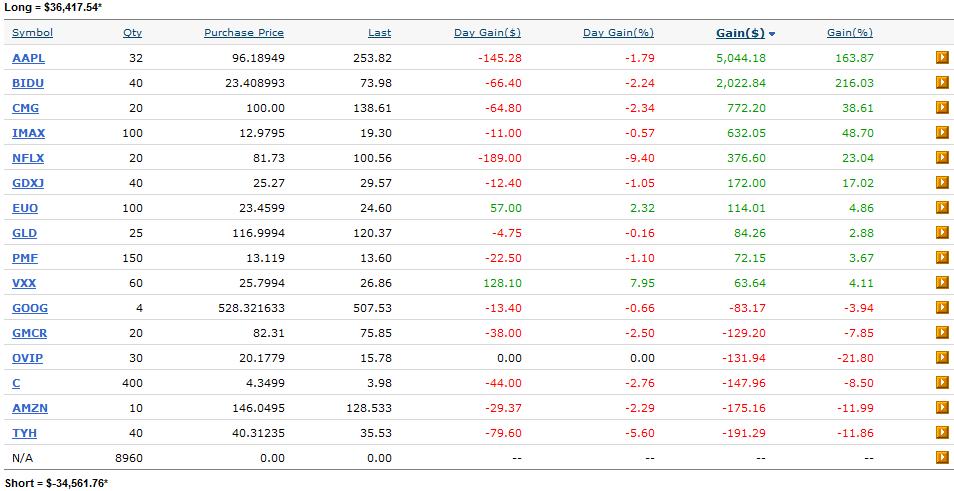The image size is (954, 491).
Task: Sort table by Day Gain($) column
Action: (x=487, y=33)
